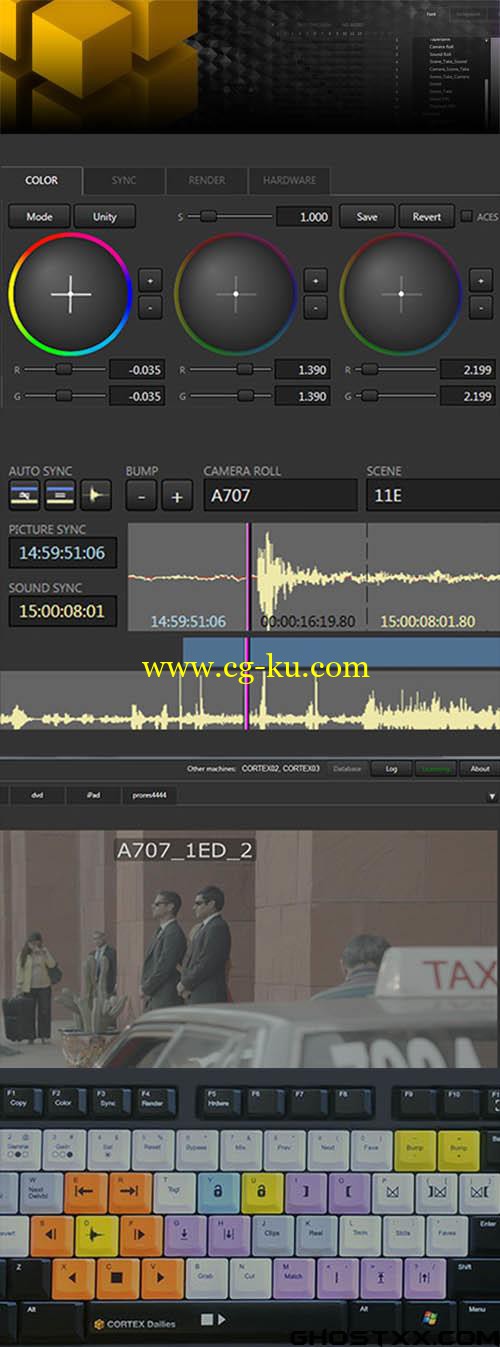Click the Bump minus button
500x1347 pixels.
[x=141, y=495]
